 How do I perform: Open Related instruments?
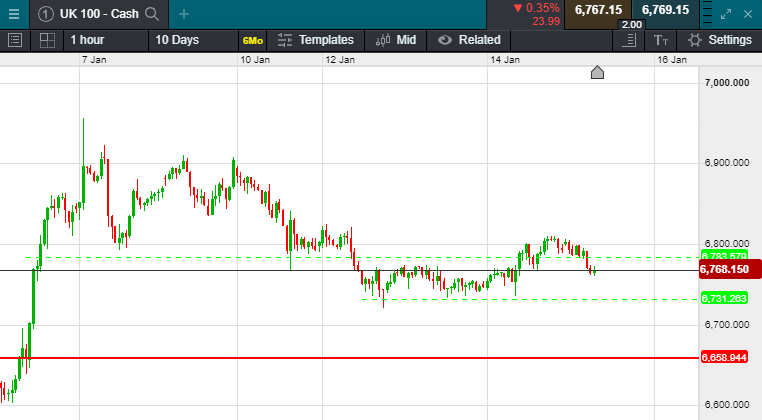pyautogui.click(x=469, y=40)
